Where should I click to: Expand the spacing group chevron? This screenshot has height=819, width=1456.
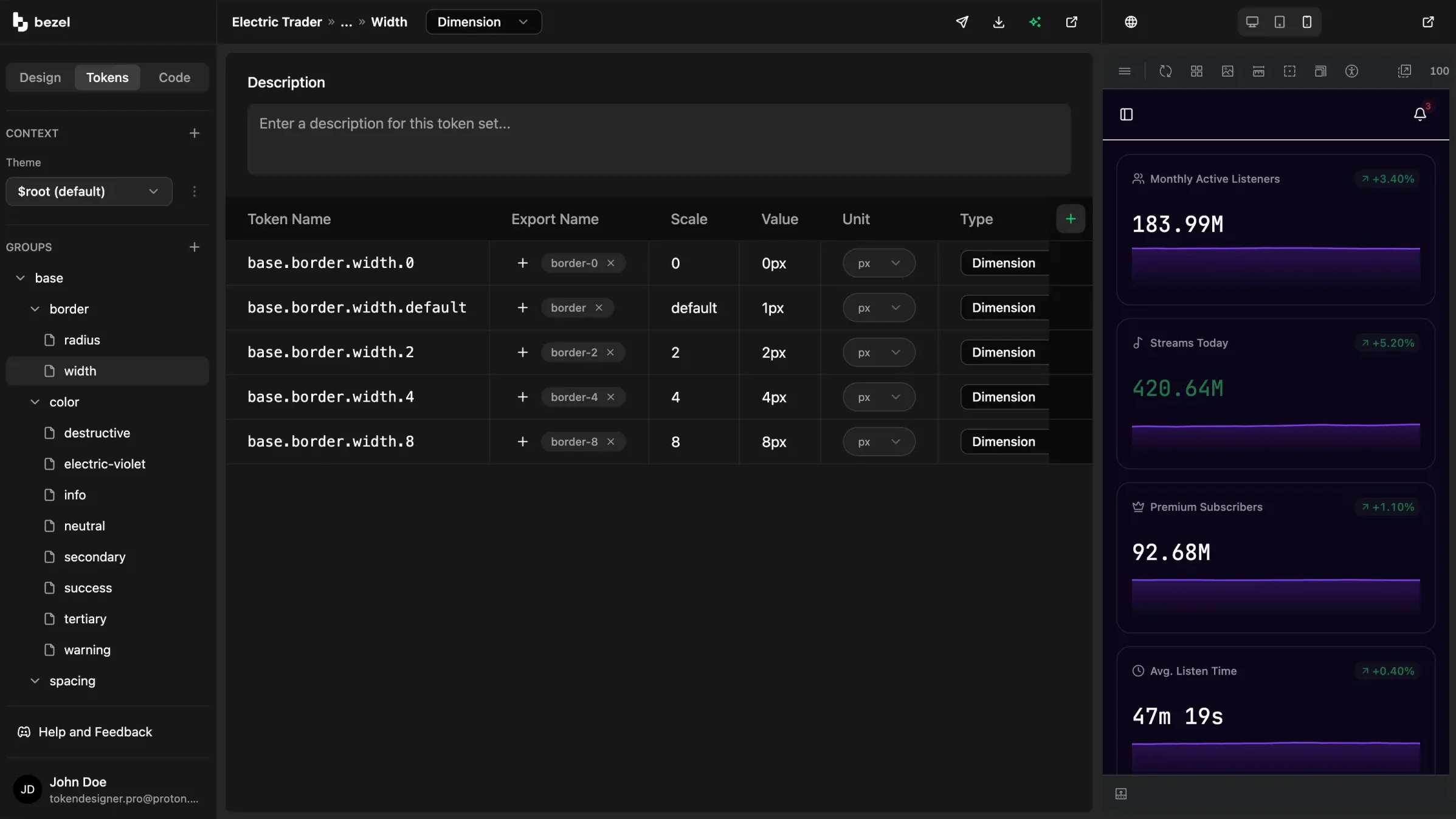click(35, 680)
